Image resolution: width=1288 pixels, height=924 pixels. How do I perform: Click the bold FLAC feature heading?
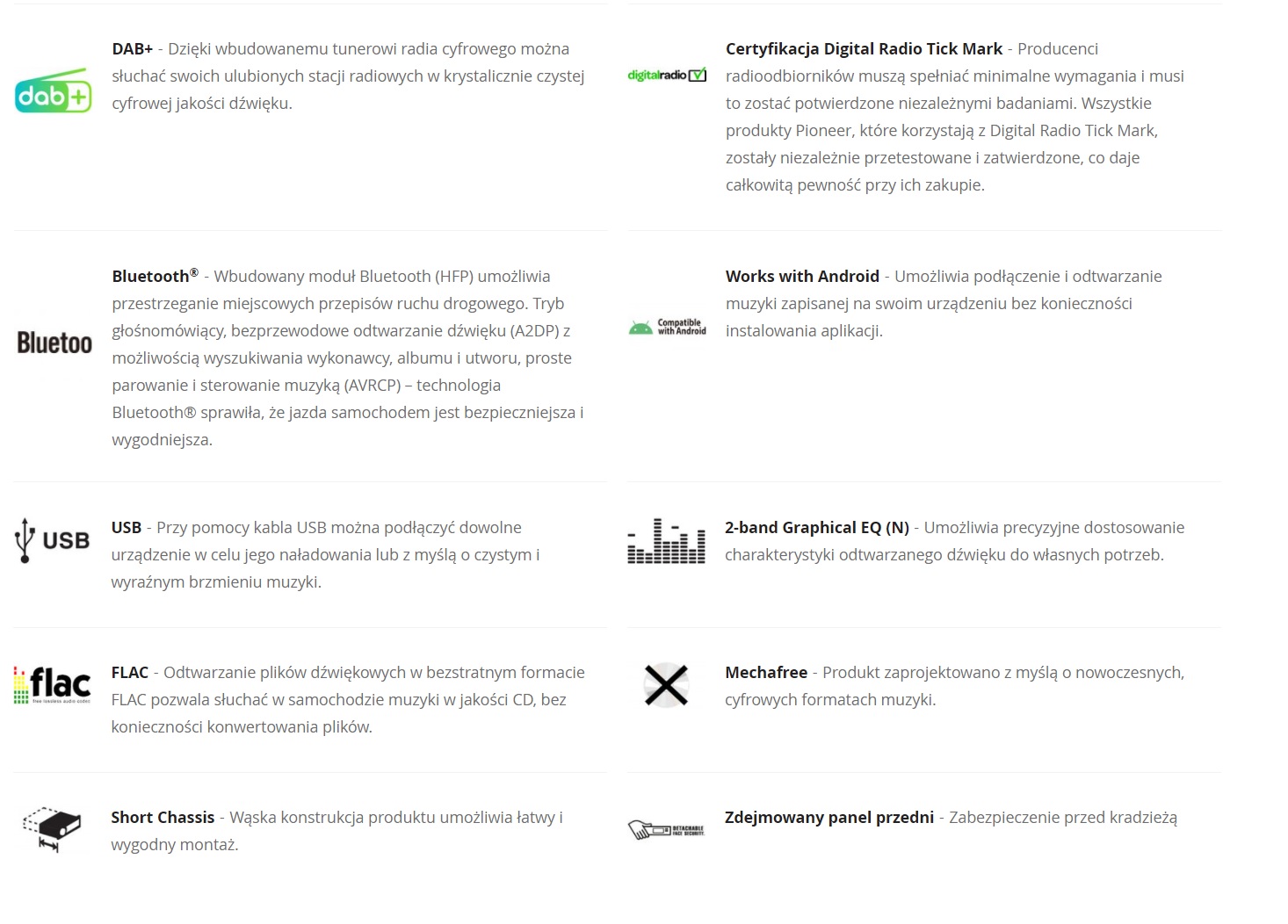tap(130, 673)
